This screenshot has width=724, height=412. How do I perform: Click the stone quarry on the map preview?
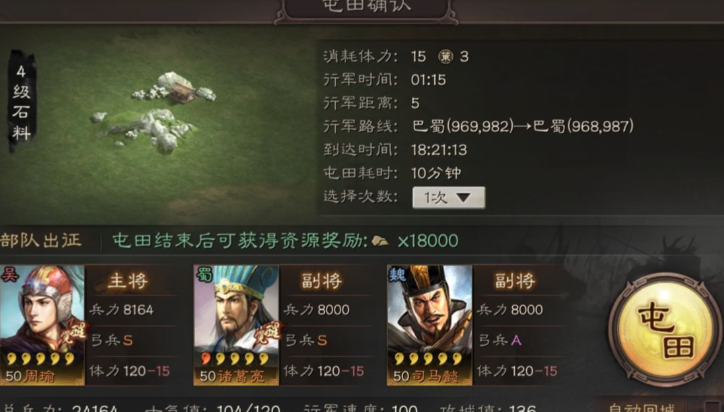[157, 111]
